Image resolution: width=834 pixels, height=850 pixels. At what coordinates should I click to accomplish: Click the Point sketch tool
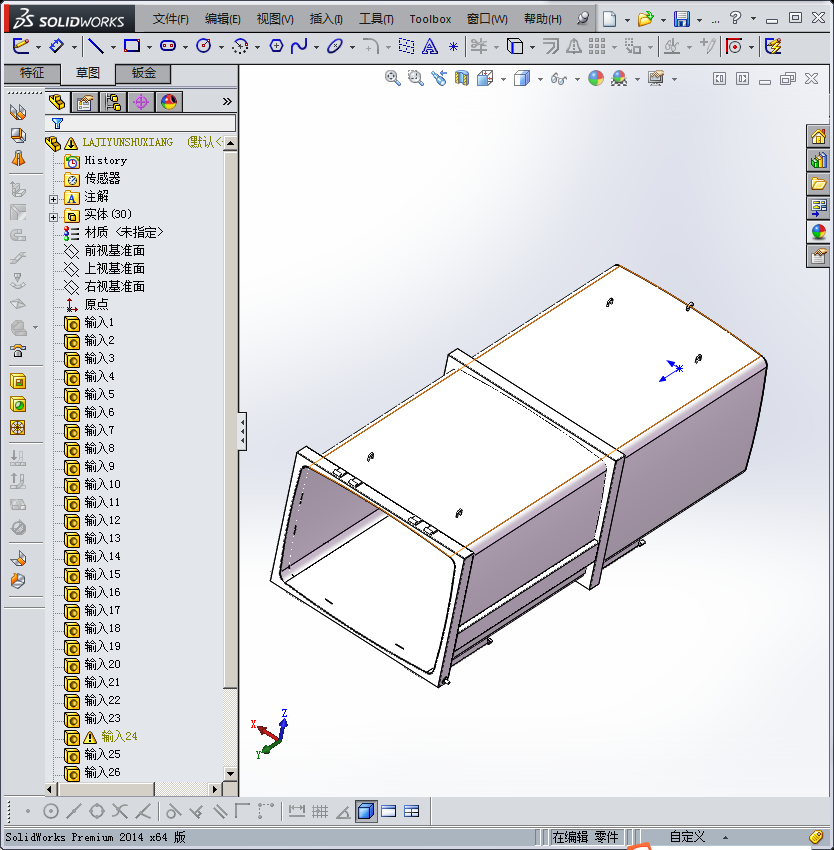click(x=453, y=47)
